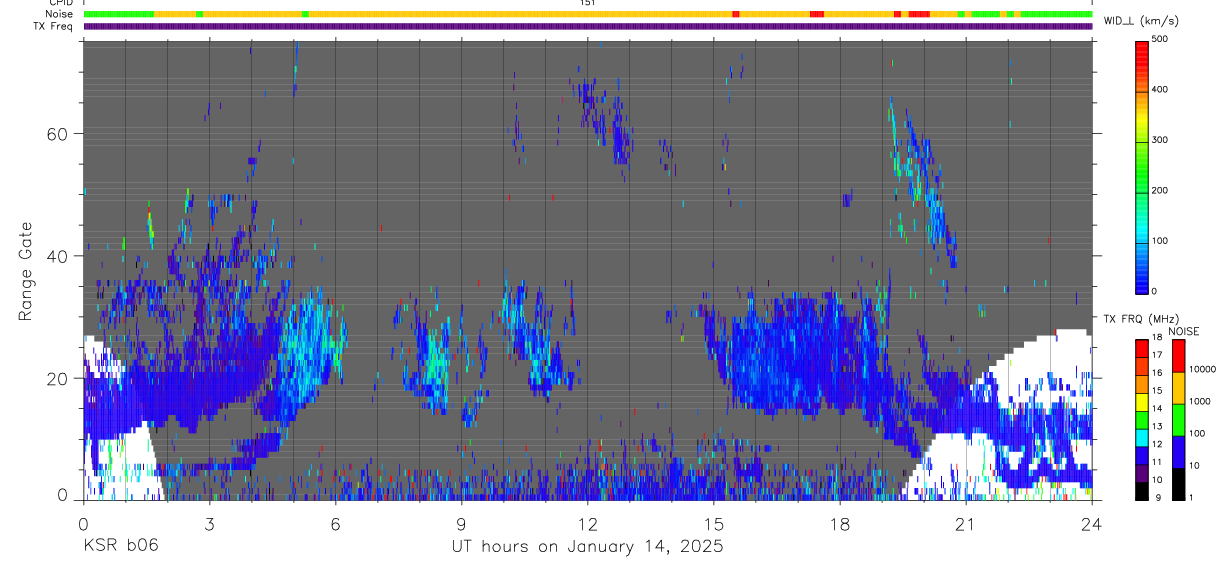The image size is (1228, 567).
Task: Click the "21" tick on the UT hours axis
Action: (966, 523)
